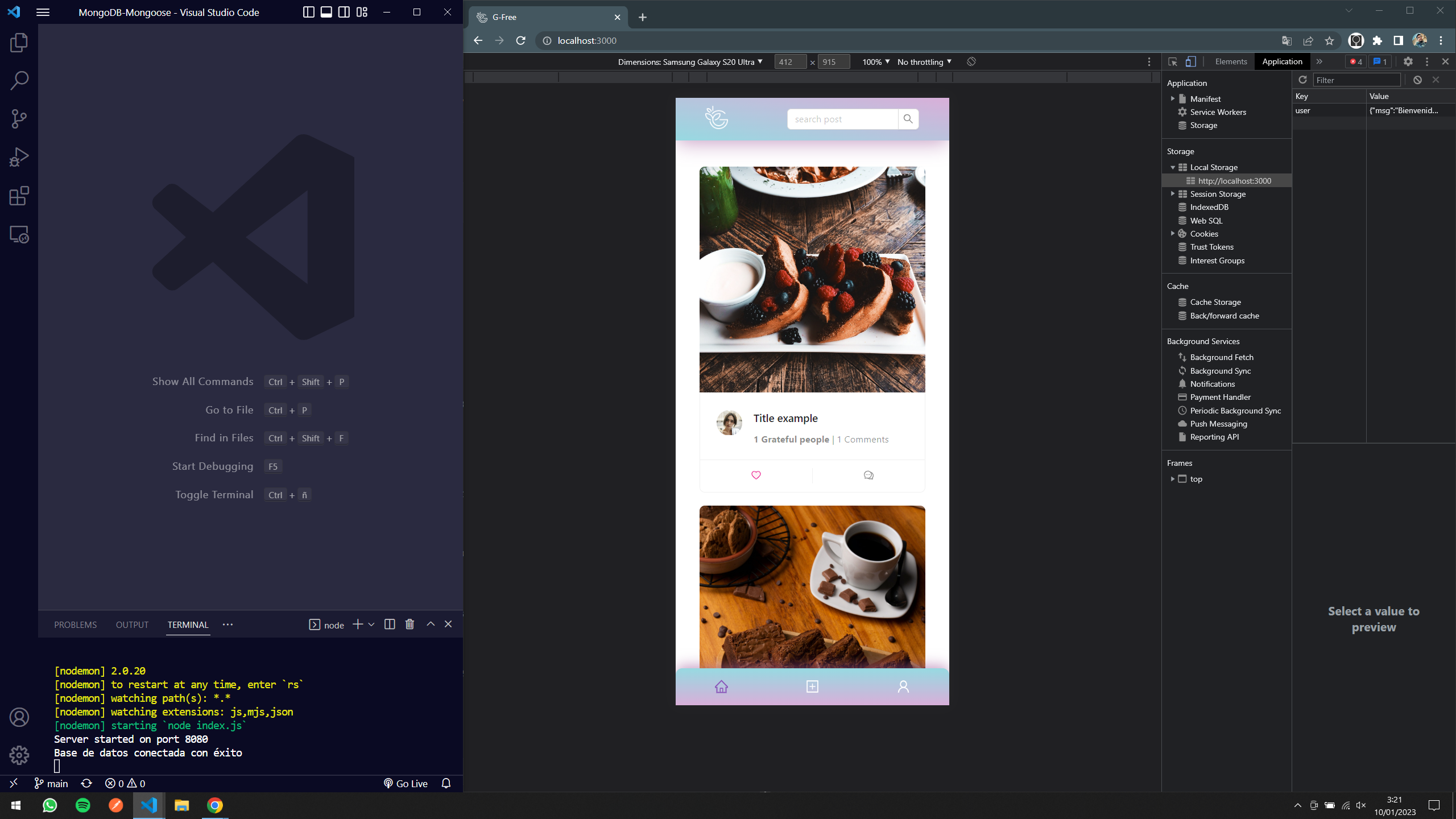Viewport: 1456px width, 819px height.
Task: Start Go Live server
Action: click(x=406, y=784)
